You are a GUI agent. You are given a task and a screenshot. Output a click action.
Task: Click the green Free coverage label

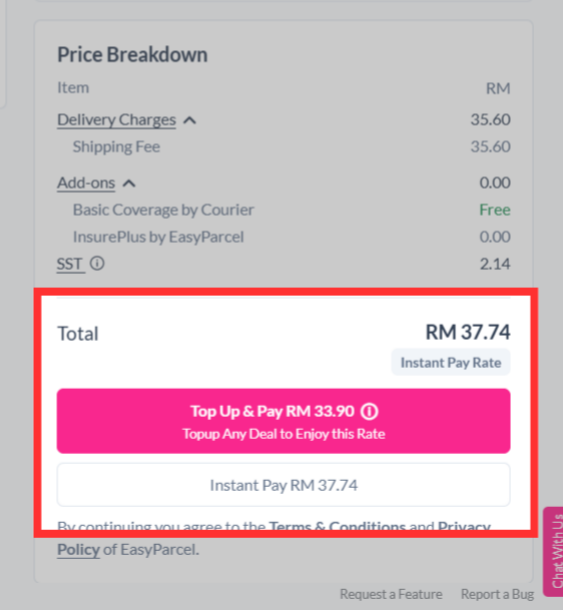click(x=495, y=210)
